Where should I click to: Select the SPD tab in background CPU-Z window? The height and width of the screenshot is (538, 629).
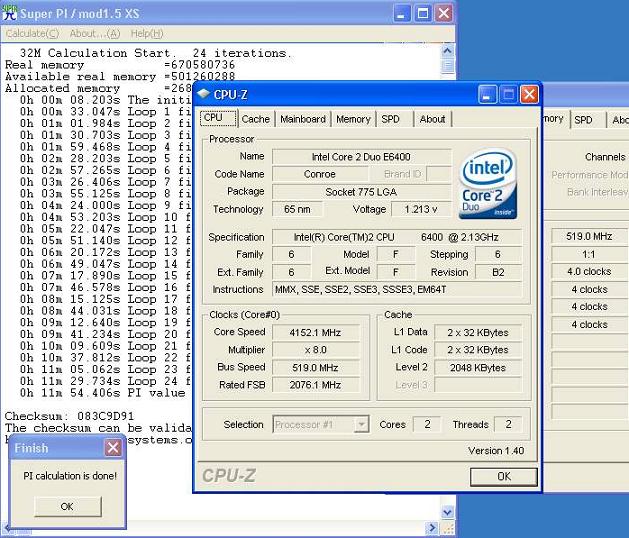pyautogui.click(x=583, y=120)
